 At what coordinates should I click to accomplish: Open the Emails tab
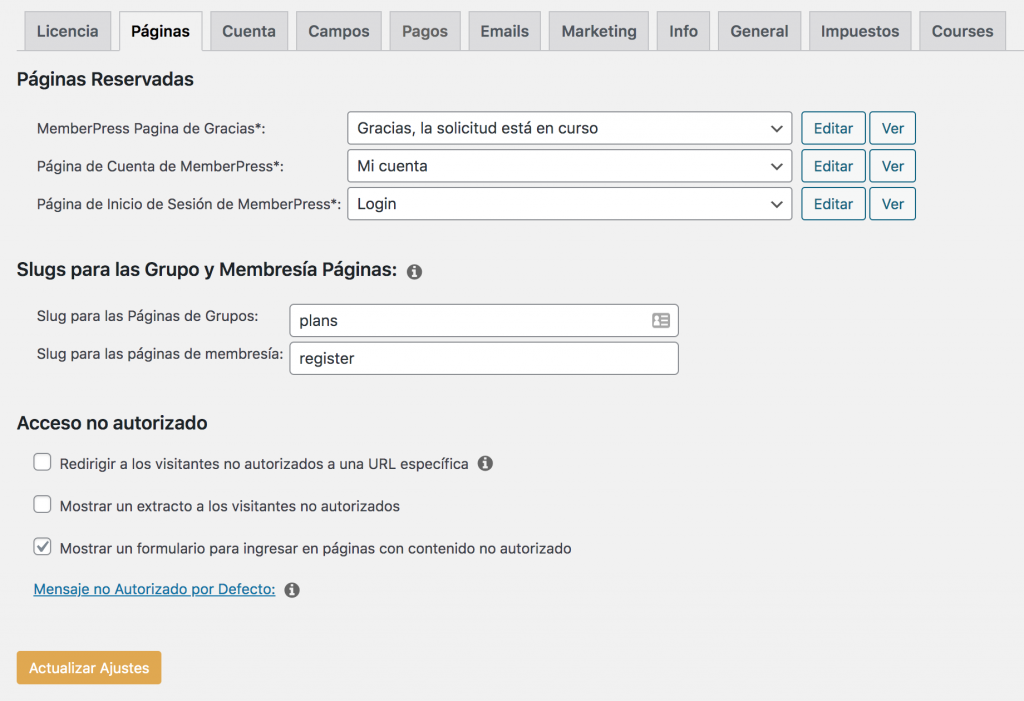[504, 31]
